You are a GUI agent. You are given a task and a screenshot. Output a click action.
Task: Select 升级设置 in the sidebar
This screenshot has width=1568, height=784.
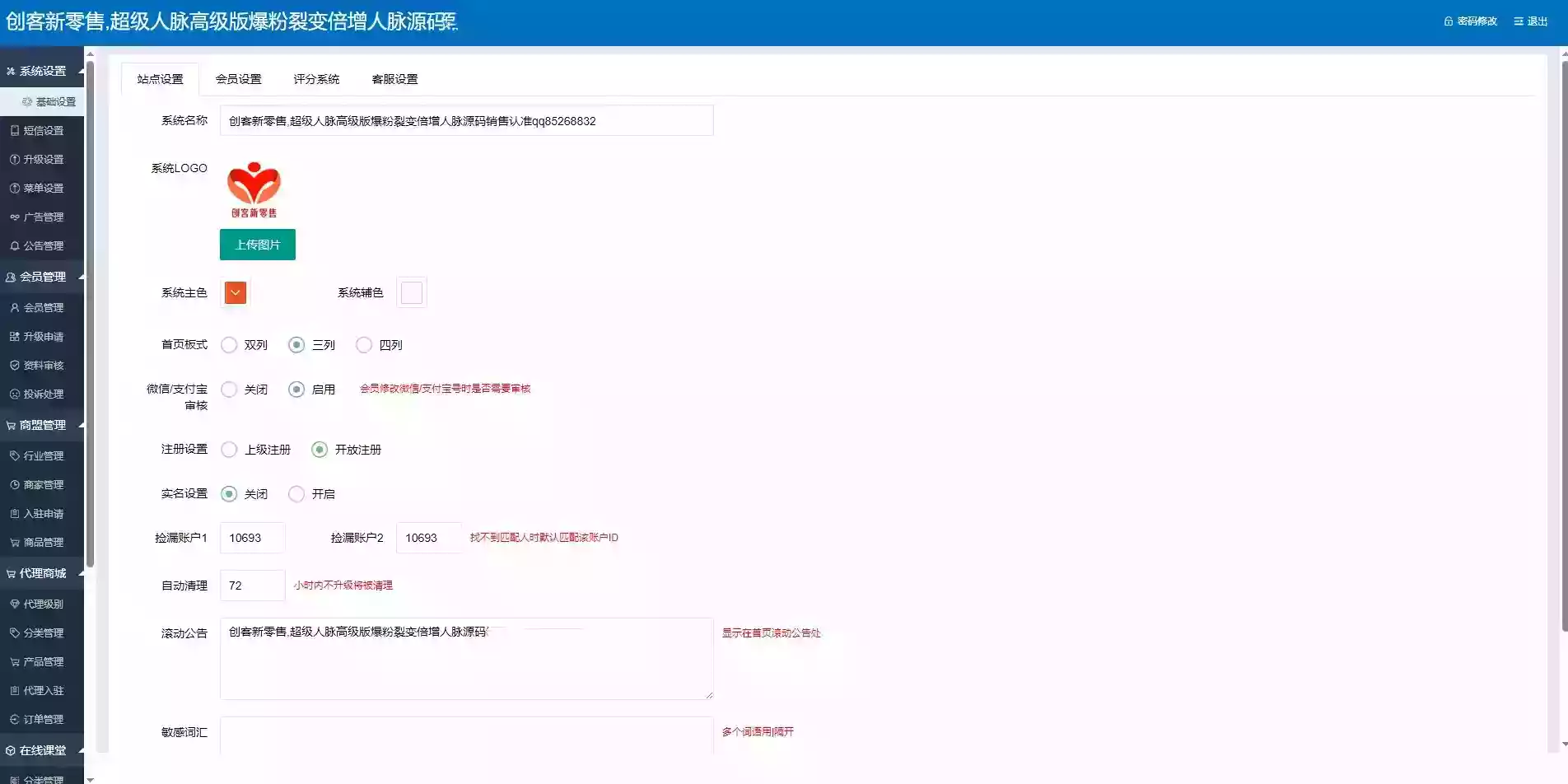41,159
